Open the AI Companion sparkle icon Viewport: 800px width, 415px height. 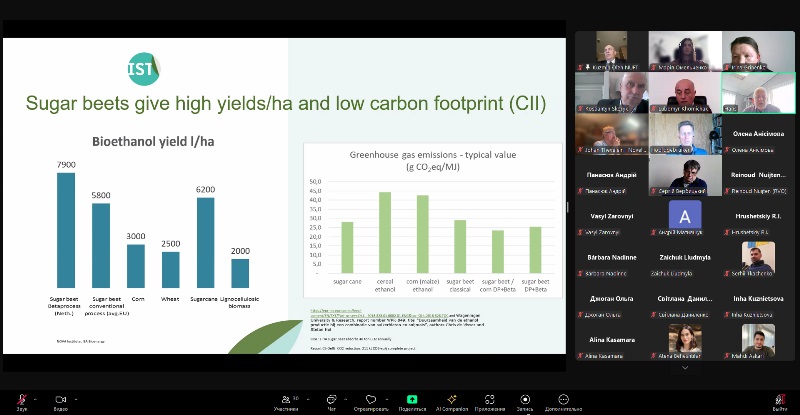(x=452, y=402)
